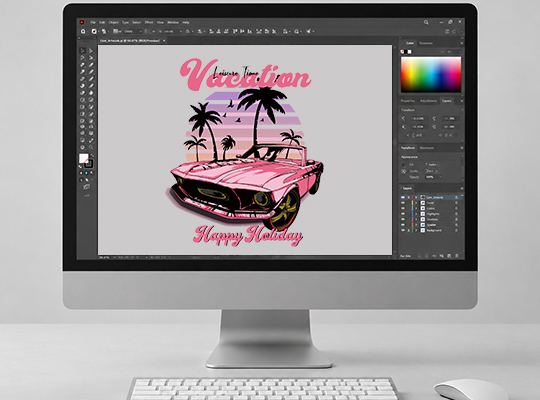Screen dimensions: 540x400
Task: Click the white swatch in Color panel
Action: point(409,52)
